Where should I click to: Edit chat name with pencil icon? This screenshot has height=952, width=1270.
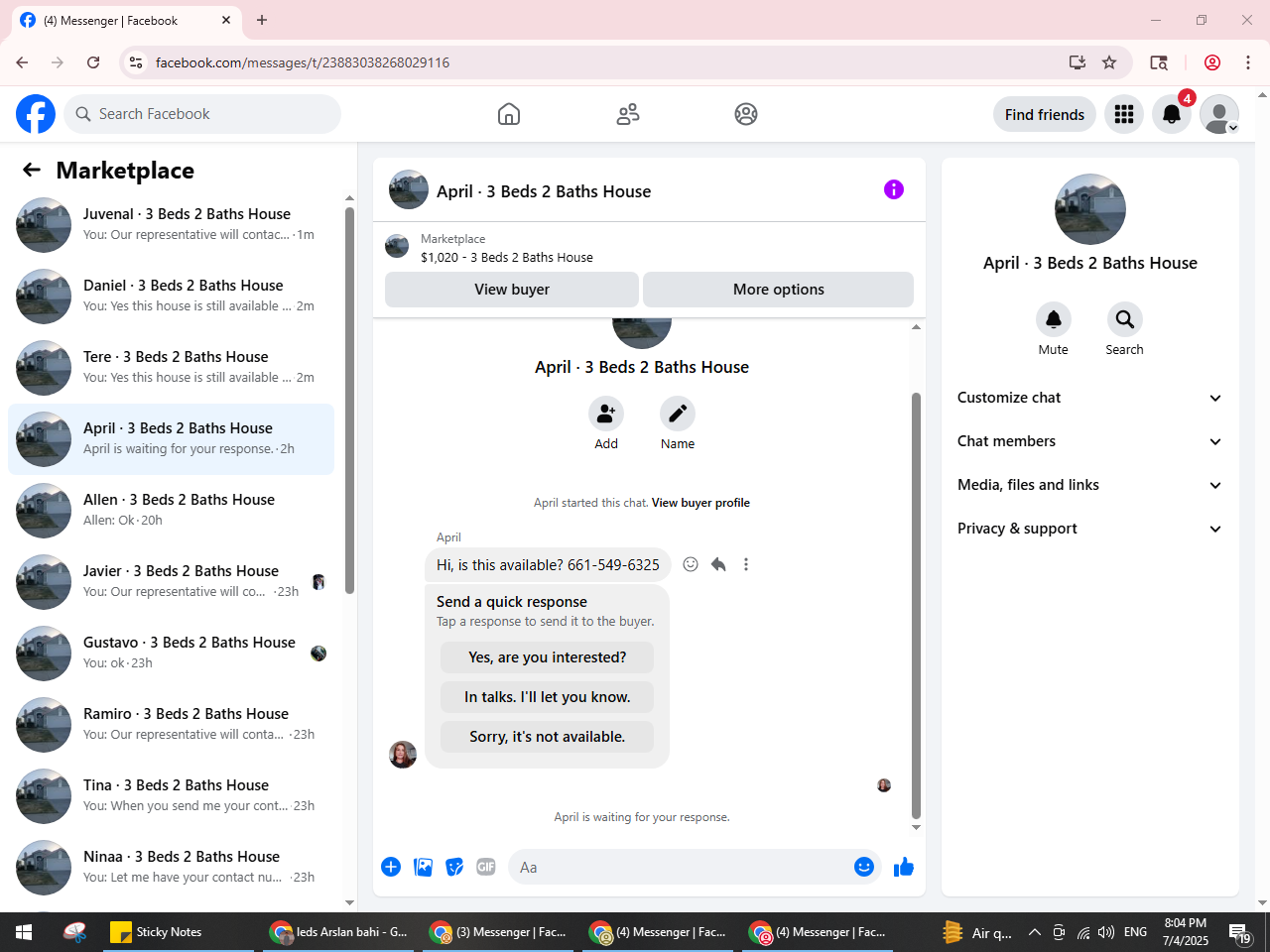click(x=678, y=414)
